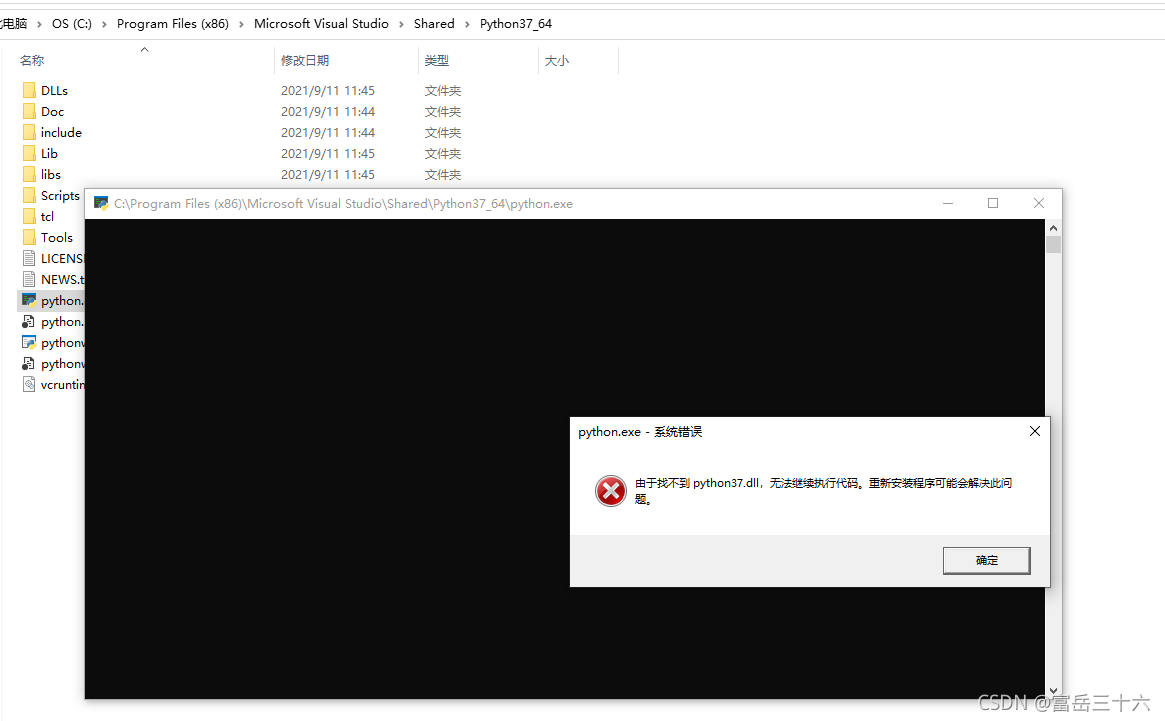Expand the chevron after Program Files (x86)
Image resolution: width=1165 pixels, height=721 pixels.
click(x=241, y=25)
